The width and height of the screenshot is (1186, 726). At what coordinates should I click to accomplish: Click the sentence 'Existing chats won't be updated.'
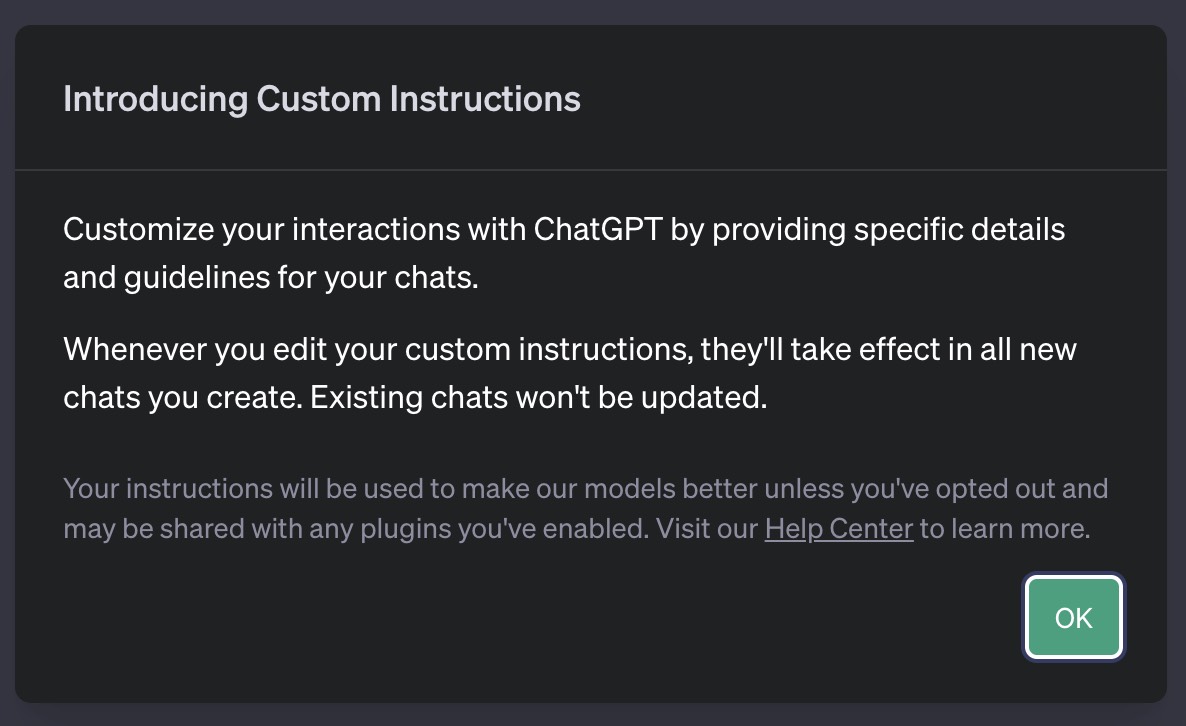[538, 397]
